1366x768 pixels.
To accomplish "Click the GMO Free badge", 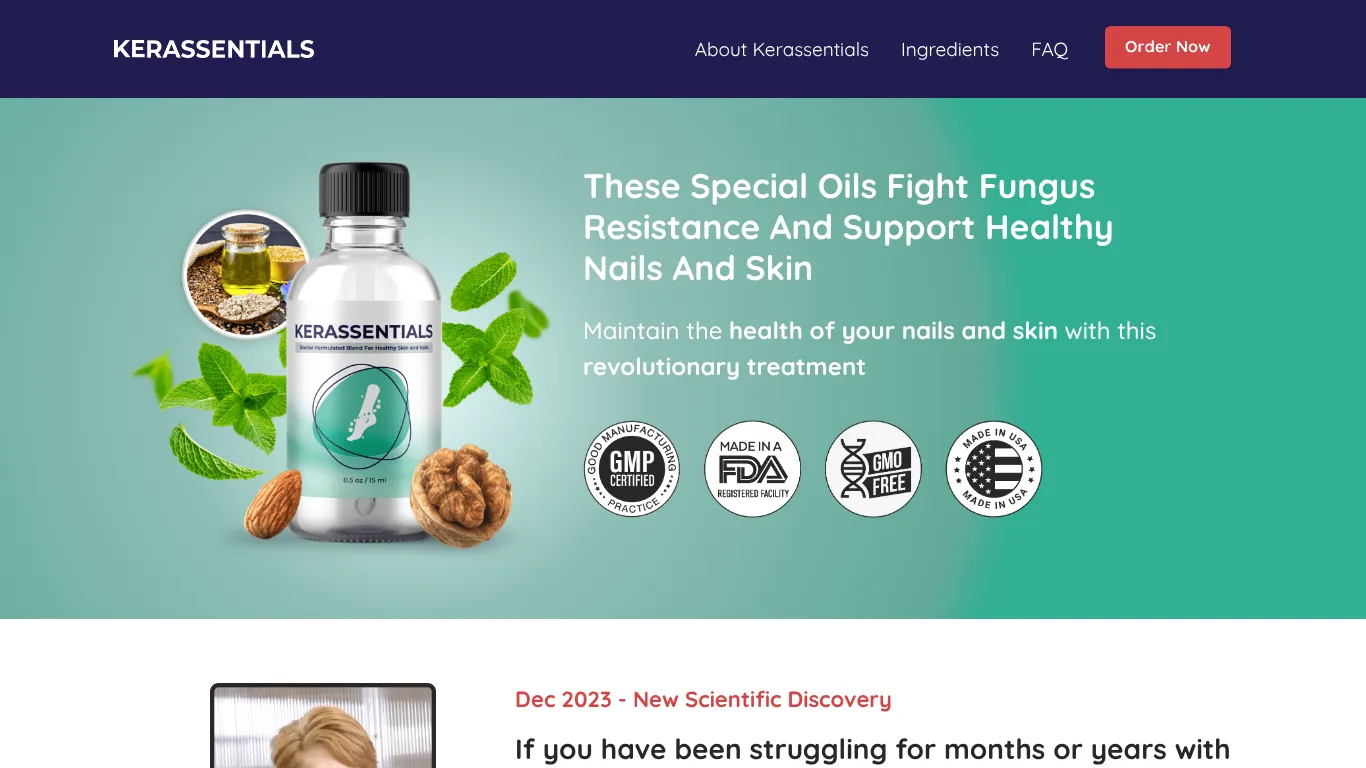I will [873, 469].
